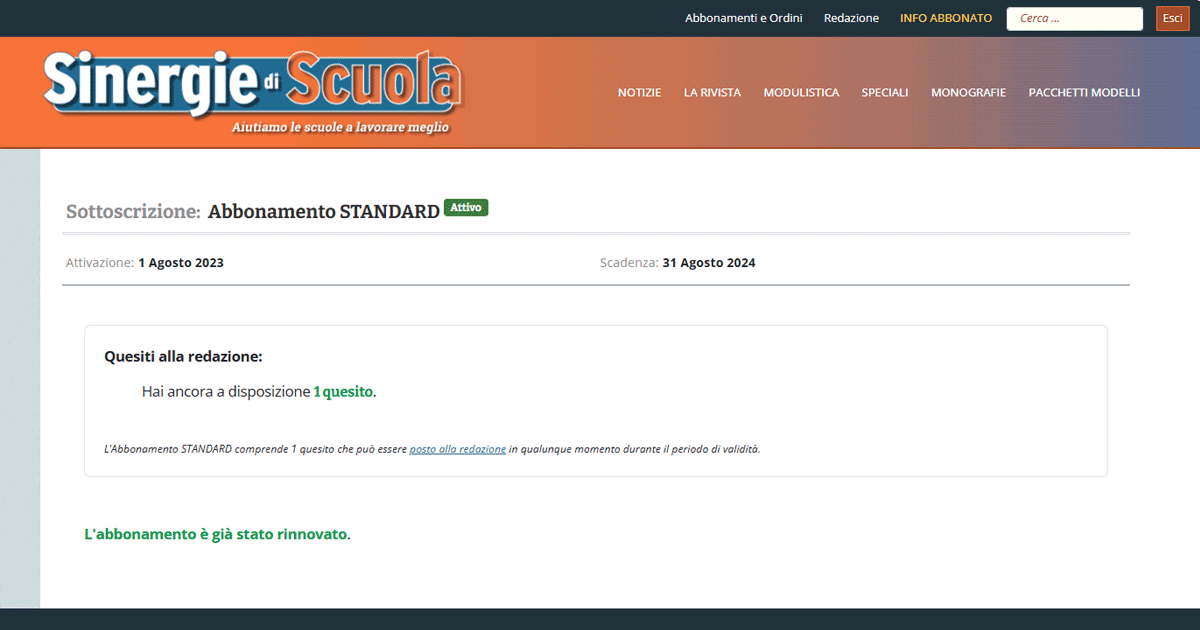Click expiry date '31 Agosto 2024'
The width and height of the screenshot is (1200, 630).
click(709, 263)
